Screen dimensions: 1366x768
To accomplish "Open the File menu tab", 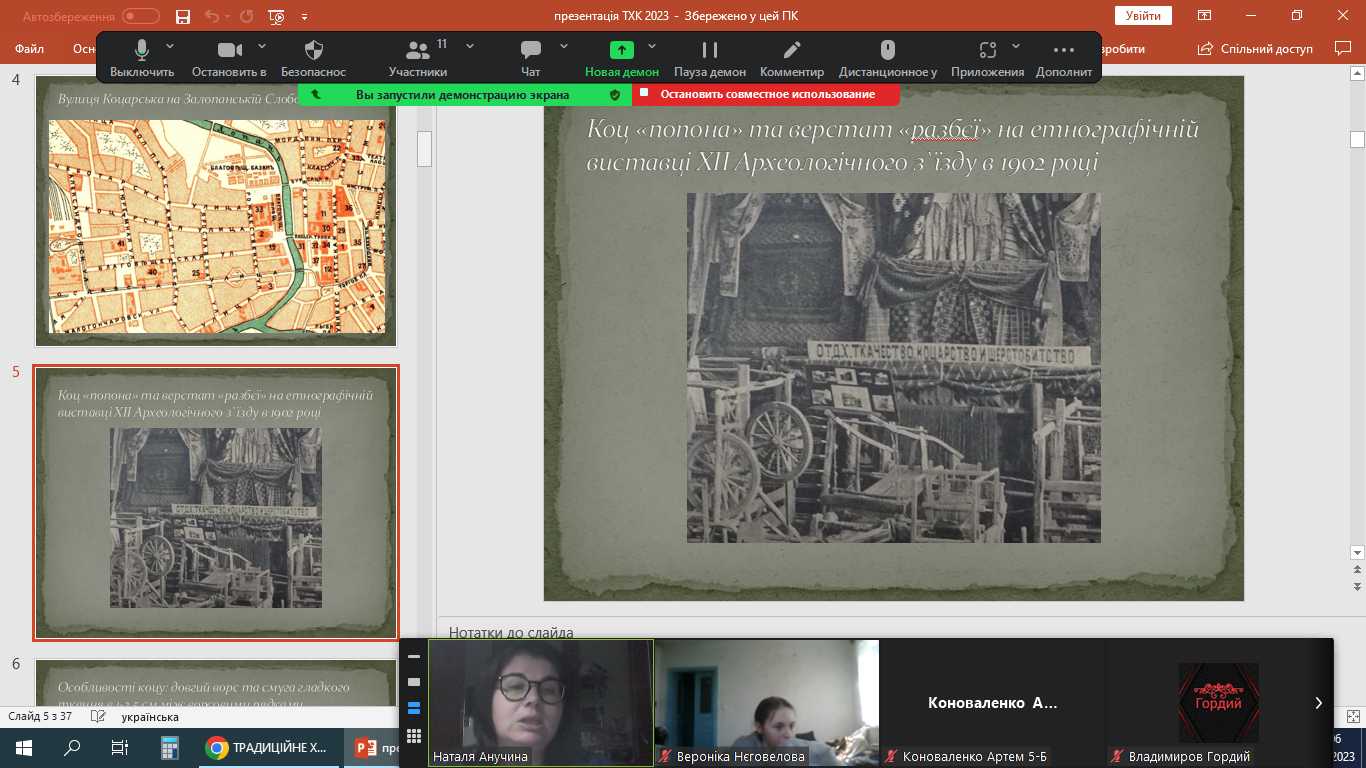I will coord(29,48).
